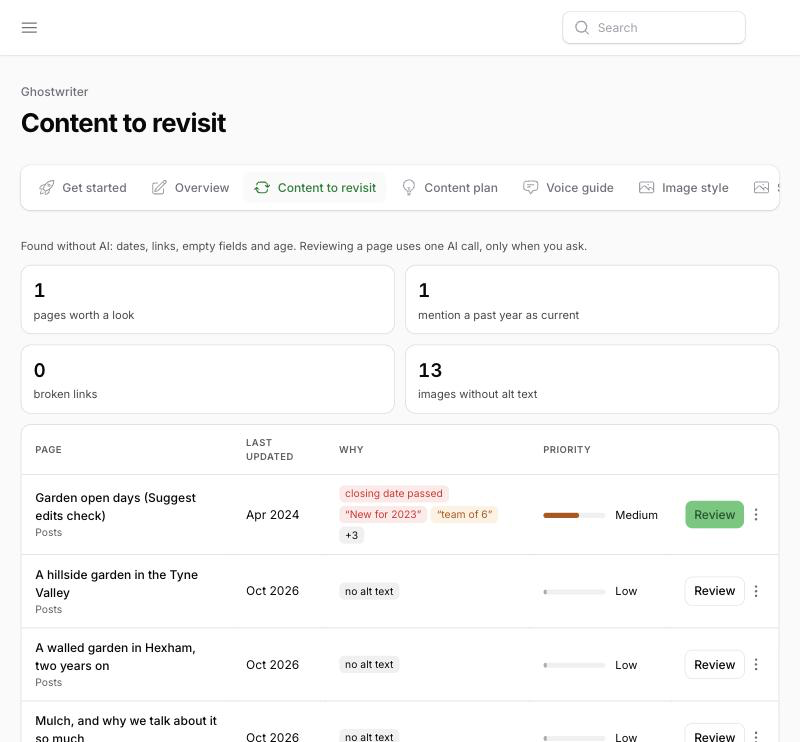
Task: Review the hillside garden in Tyne Valley post
Action: tap(714, 591)
